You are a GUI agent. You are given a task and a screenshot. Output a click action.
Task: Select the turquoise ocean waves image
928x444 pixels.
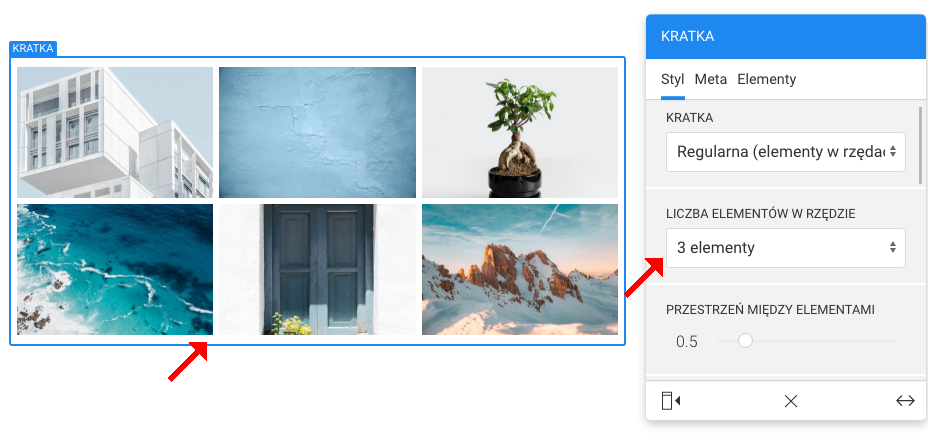click(x=115, y=269)
